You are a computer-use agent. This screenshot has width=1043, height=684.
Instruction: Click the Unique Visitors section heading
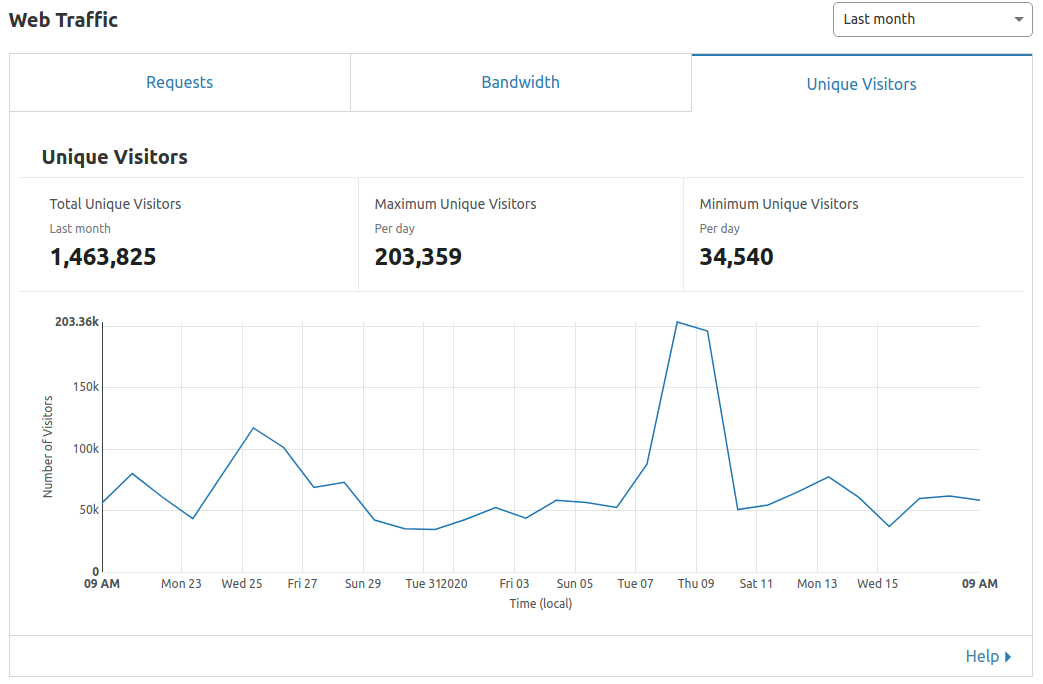click(x=114, y=157)
